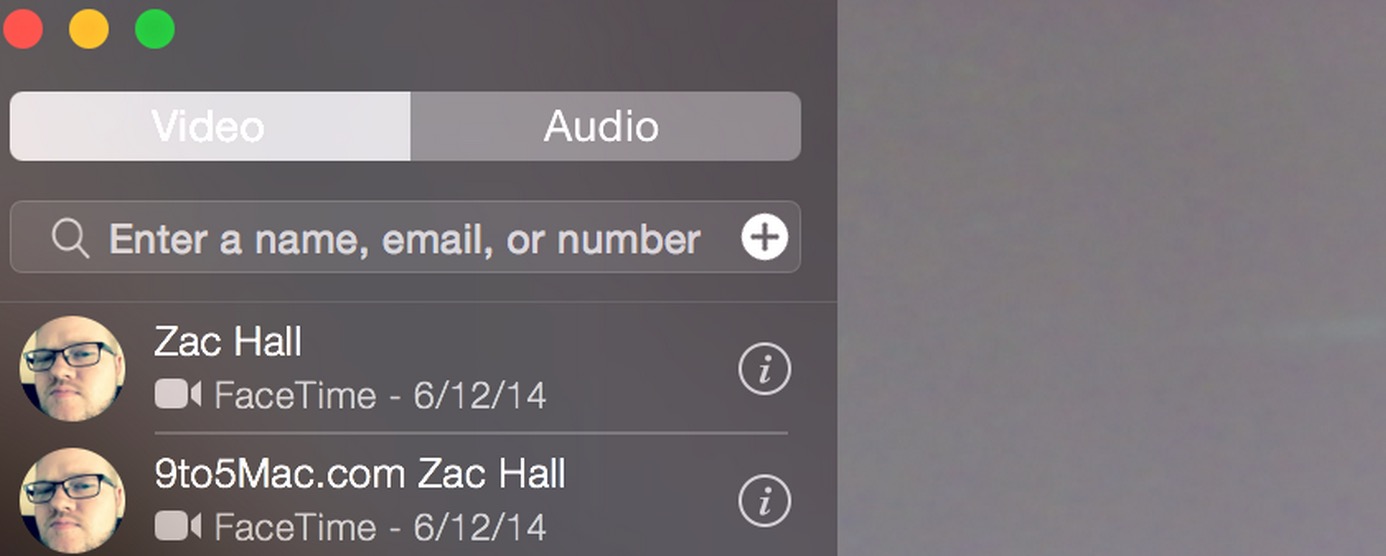Minimize the window using the yellow button
The height and width of the screenshot is (556, 1386).
tap(89, 28)
